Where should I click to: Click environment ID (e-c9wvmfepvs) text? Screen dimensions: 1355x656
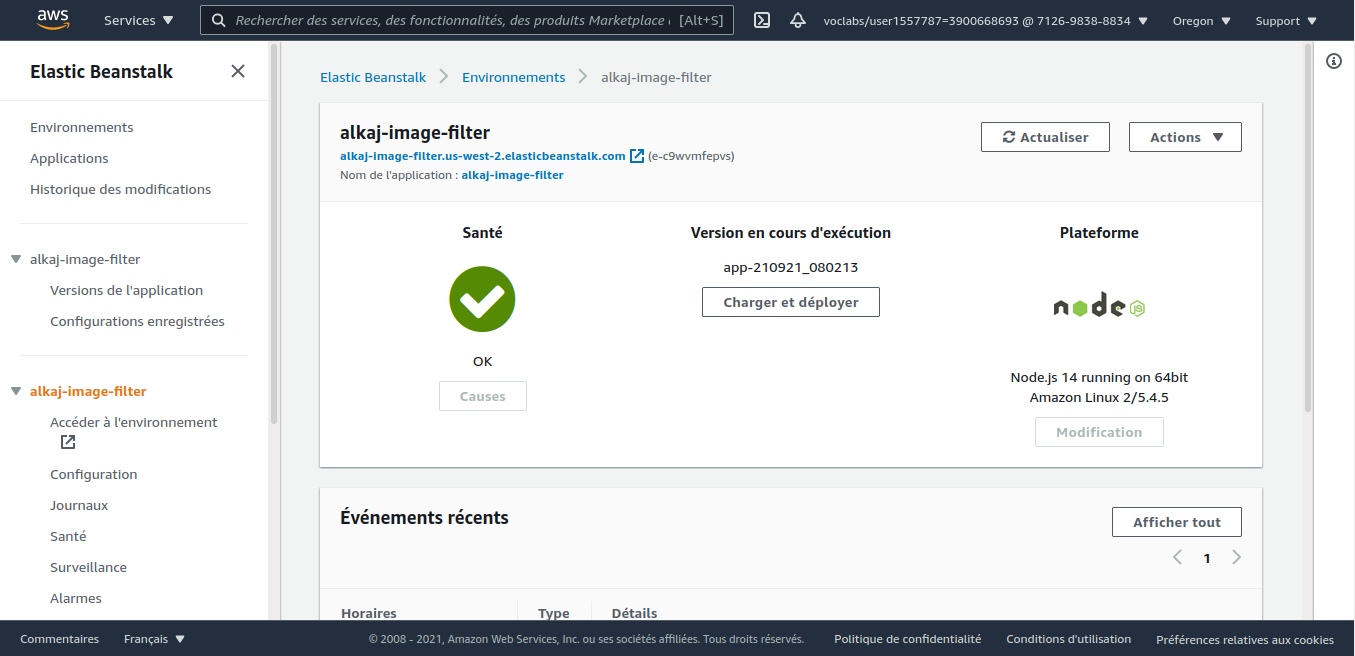click(691, 156)
